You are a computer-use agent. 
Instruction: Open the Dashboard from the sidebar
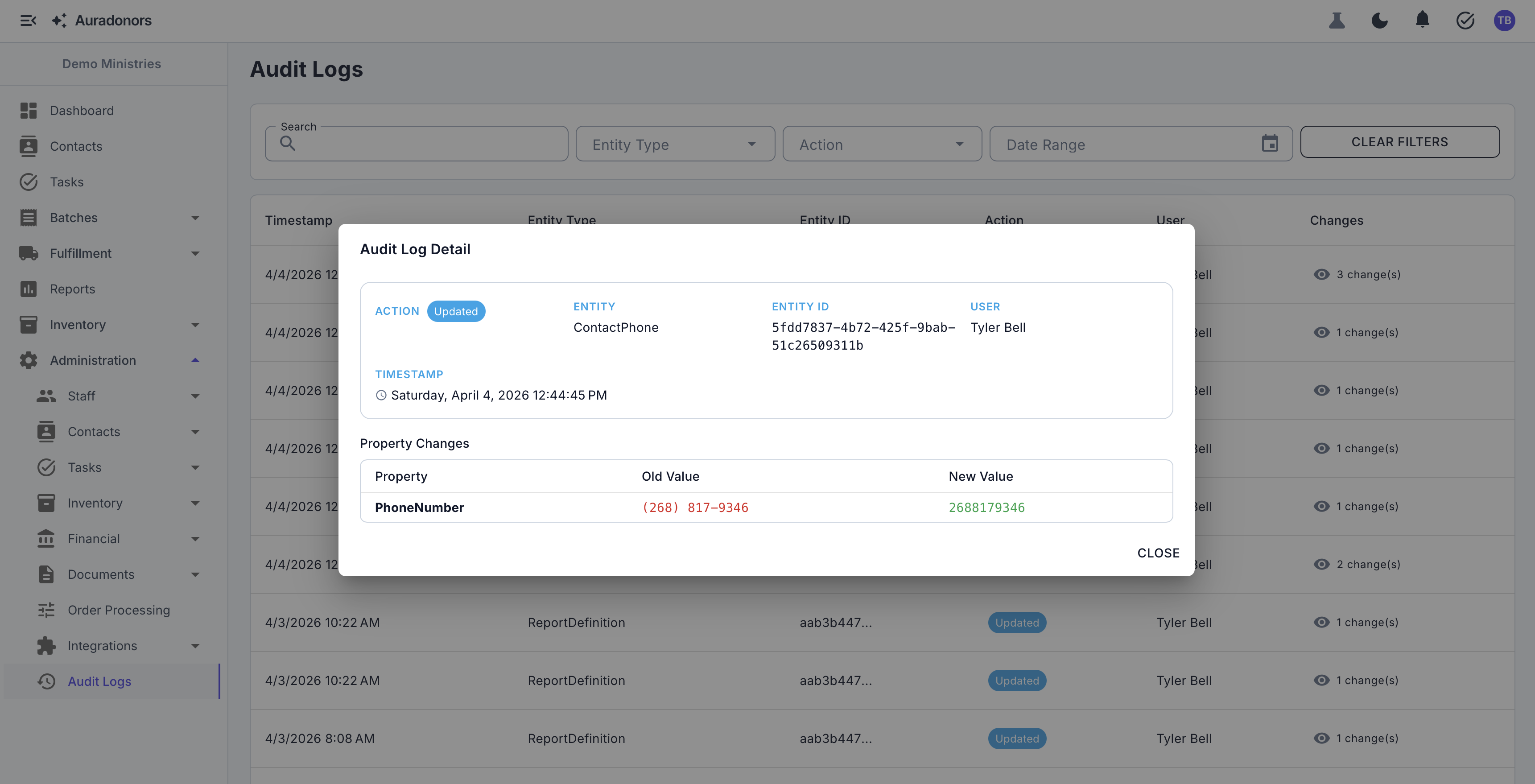pyautogui.click(x=82, y=110)
